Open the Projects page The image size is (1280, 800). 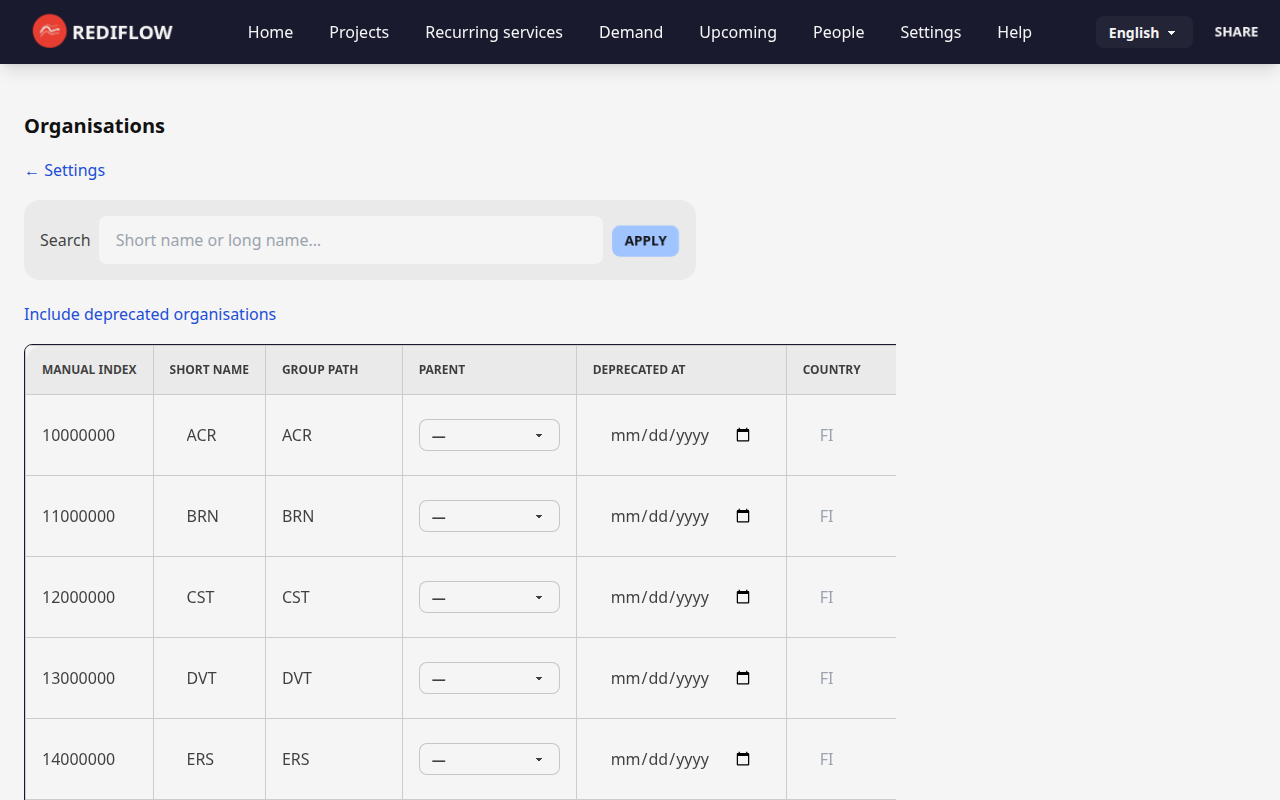click(x=359, y=32)
